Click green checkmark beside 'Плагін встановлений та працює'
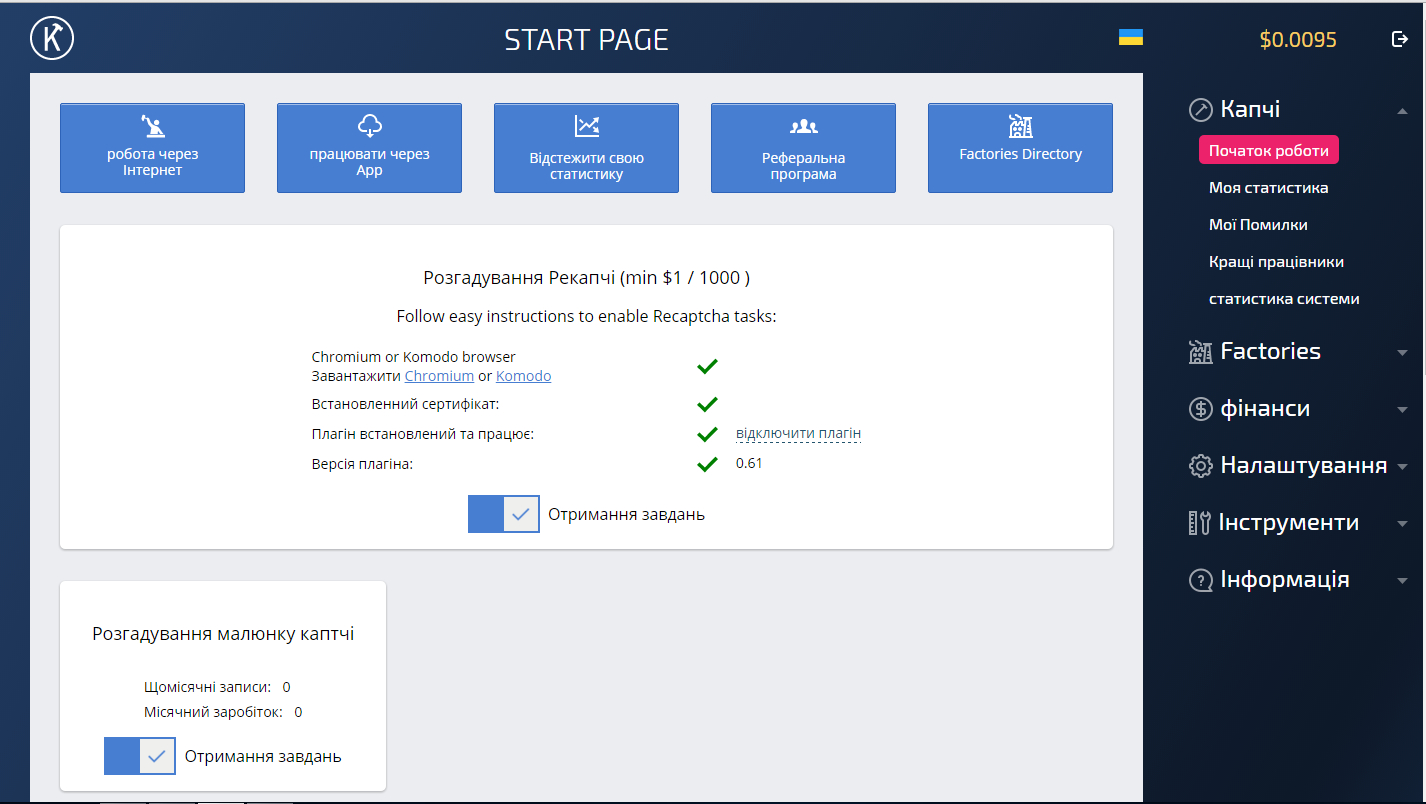 pyautogui.click(x=707, y=434)
